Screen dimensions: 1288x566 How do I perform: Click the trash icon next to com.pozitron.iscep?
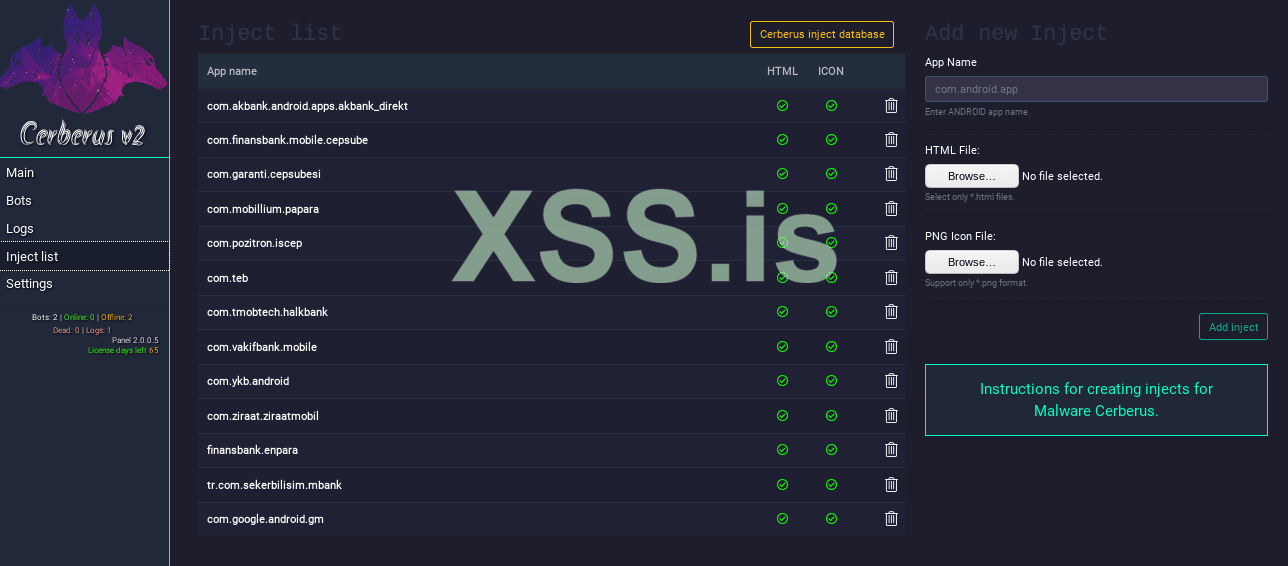pos(891,243)
